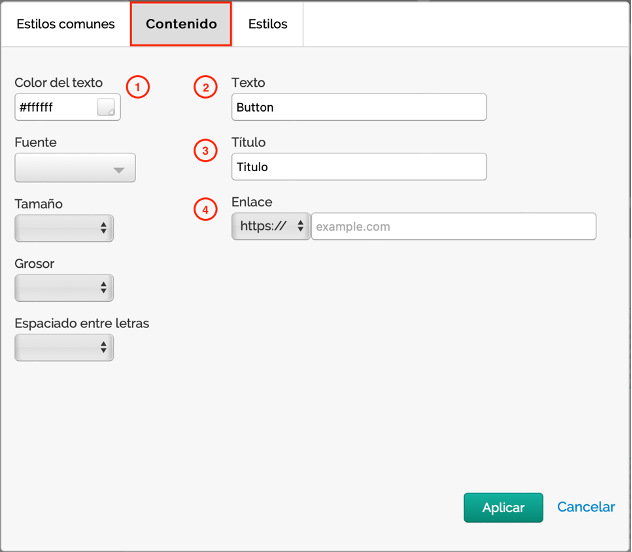
Task: Click the red circled number 3 marker
Action: tap(205, 151)
